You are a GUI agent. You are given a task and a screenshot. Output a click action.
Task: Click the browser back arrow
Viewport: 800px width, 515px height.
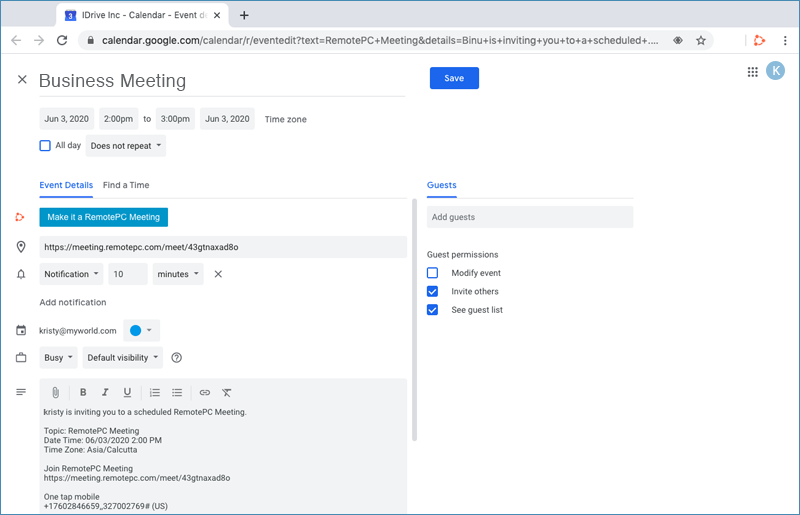16,40
